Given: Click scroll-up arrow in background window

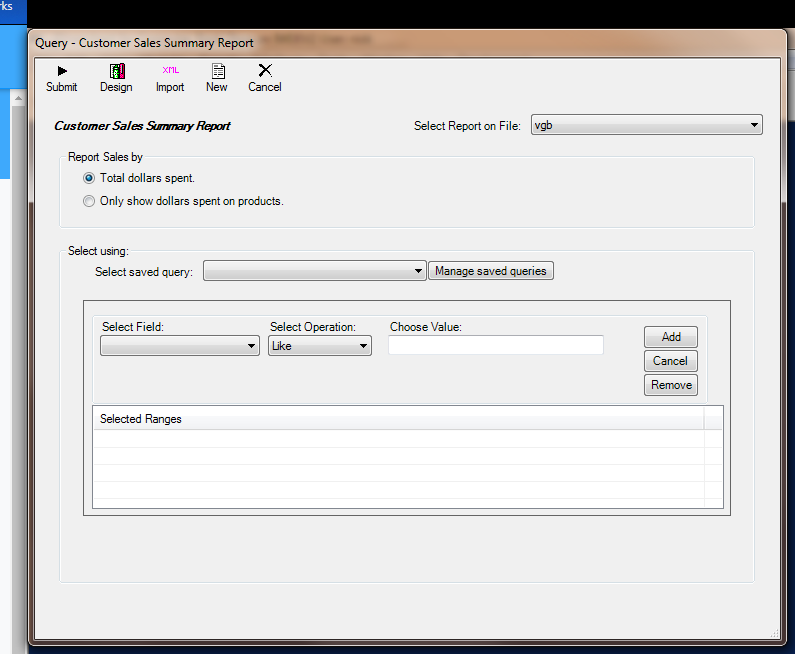Looking at the screenshot, I should coord(18,98).
